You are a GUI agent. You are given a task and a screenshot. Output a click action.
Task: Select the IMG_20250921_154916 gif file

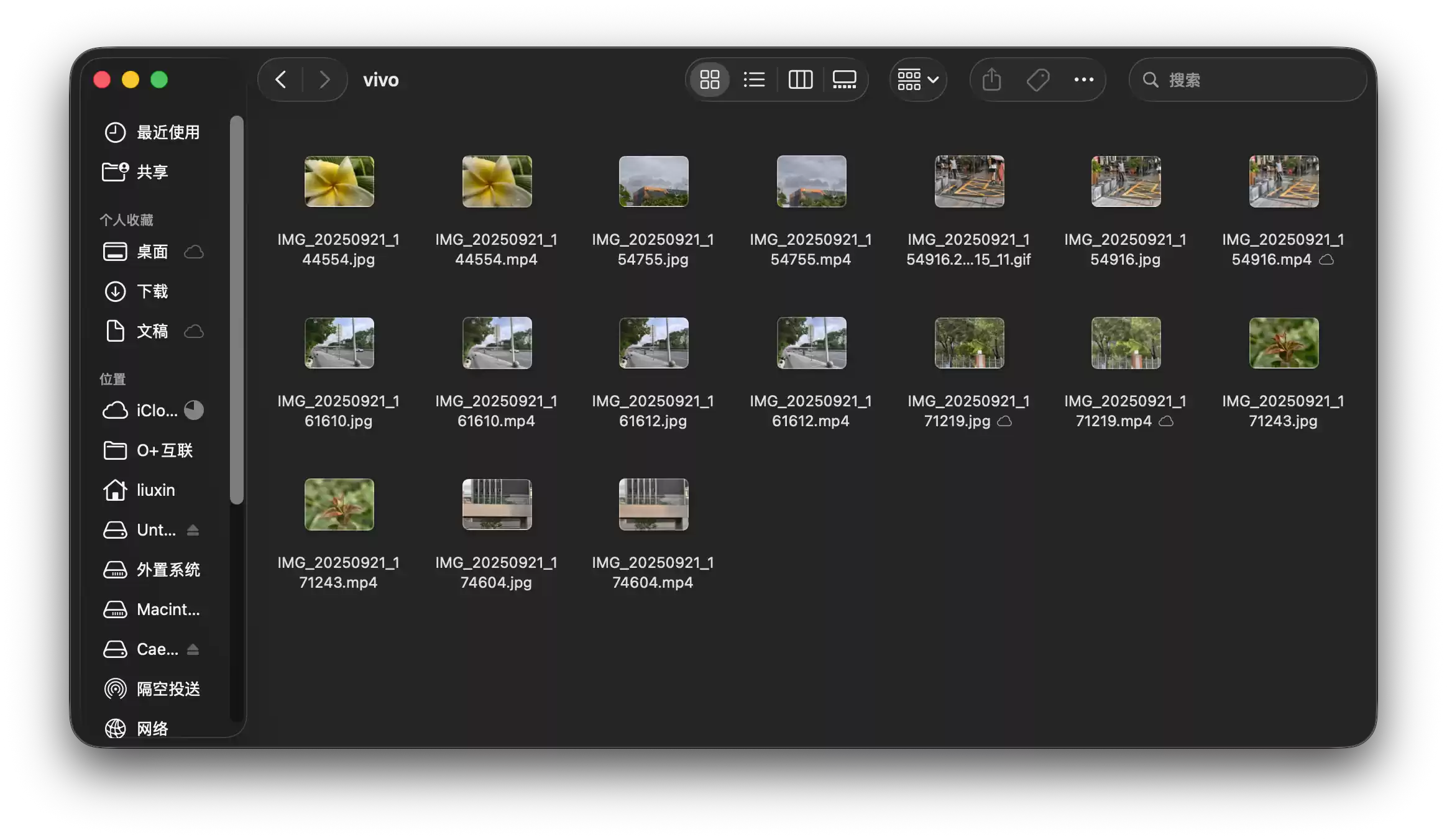click(969, 181)
